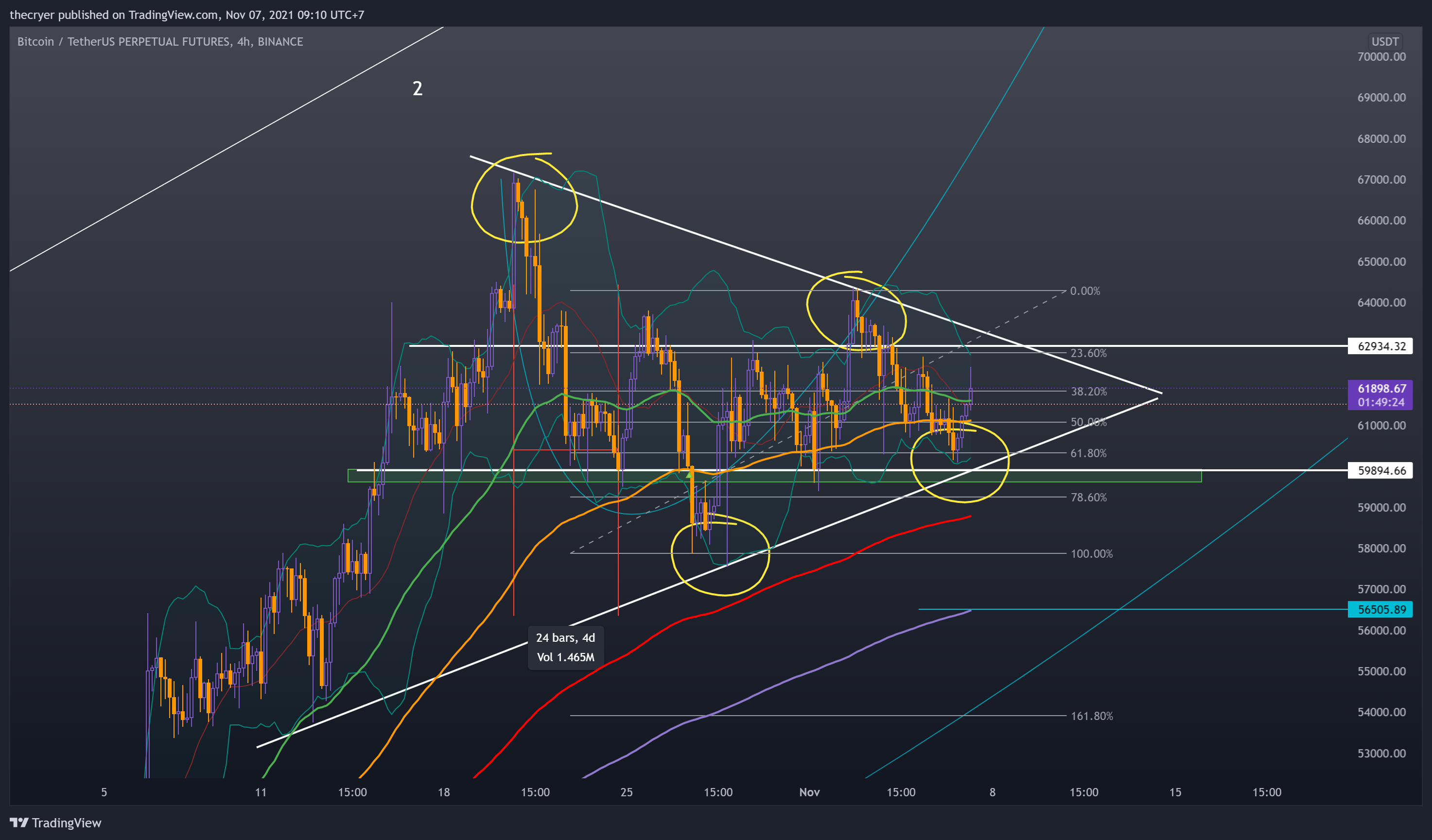The image size is (1432, 840).
Task: Click the '15' date label on time axis
Action: [1175, 792]
